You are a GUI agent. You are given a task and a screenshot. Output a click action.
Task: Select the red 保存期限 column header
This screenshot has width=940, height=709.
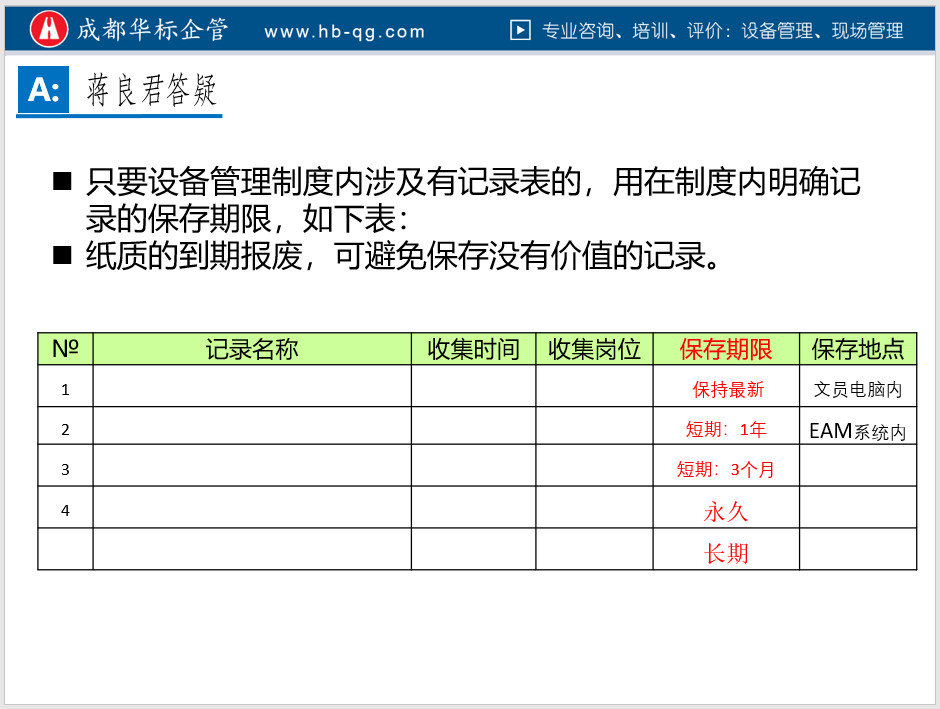point(726,349)
